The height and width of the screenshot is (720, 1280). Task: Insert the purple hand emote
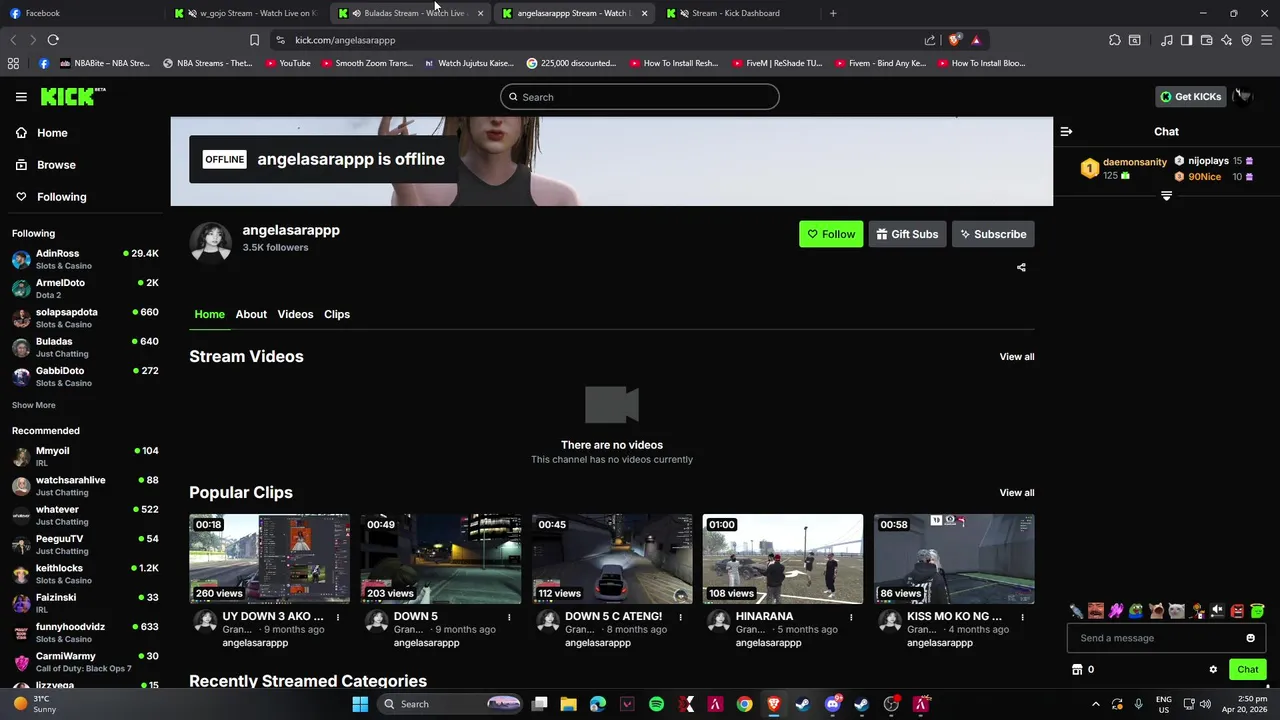(x=1116, y=610)
